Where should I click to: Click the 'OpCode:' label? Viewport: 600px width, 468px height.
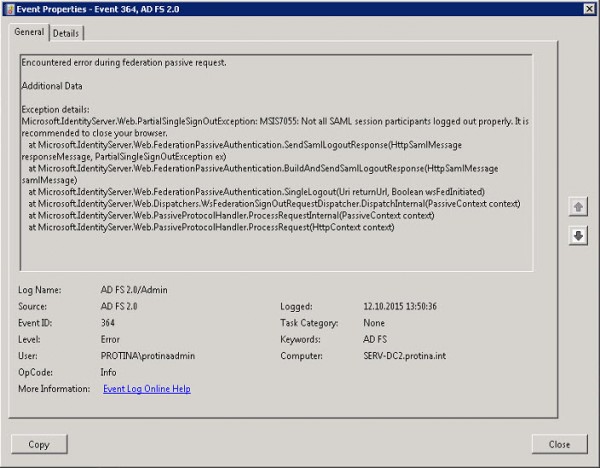coord(36,372)
